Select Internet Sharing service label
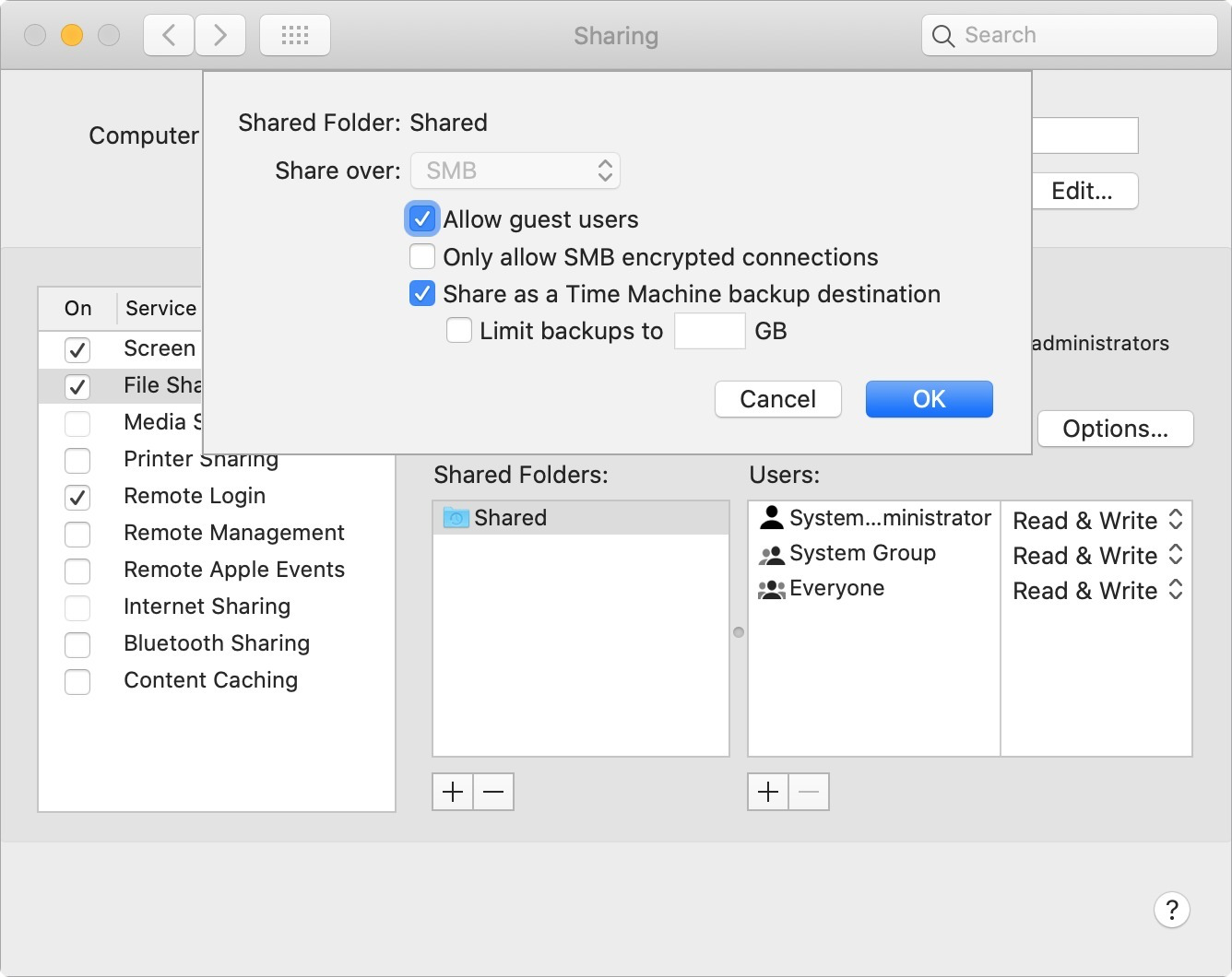 click(207, 606)
